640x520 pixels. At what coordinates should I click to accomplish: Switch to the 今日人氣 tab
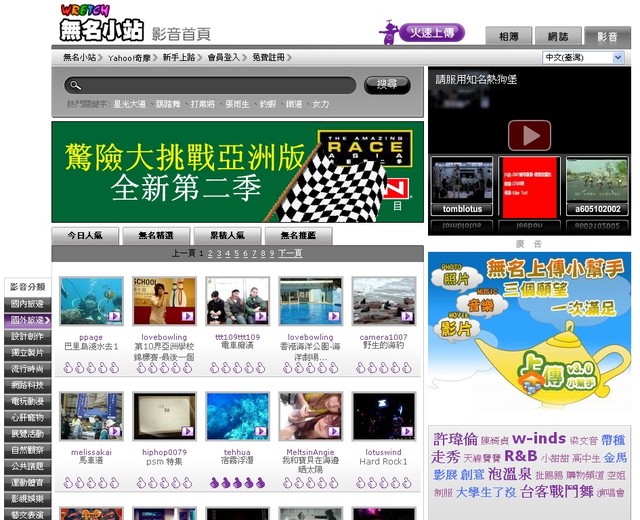85,236
